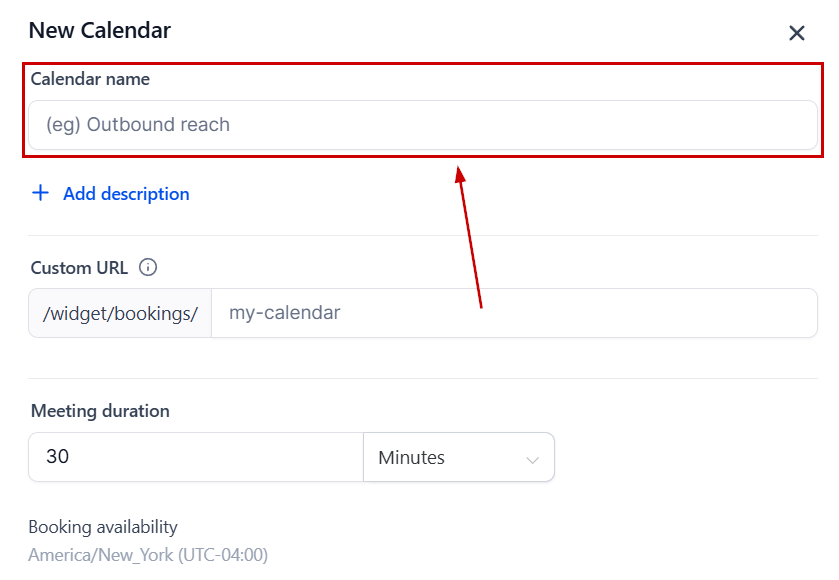
Task: Open the Minutes duration unit dropdown
Action: pos(458,457)
